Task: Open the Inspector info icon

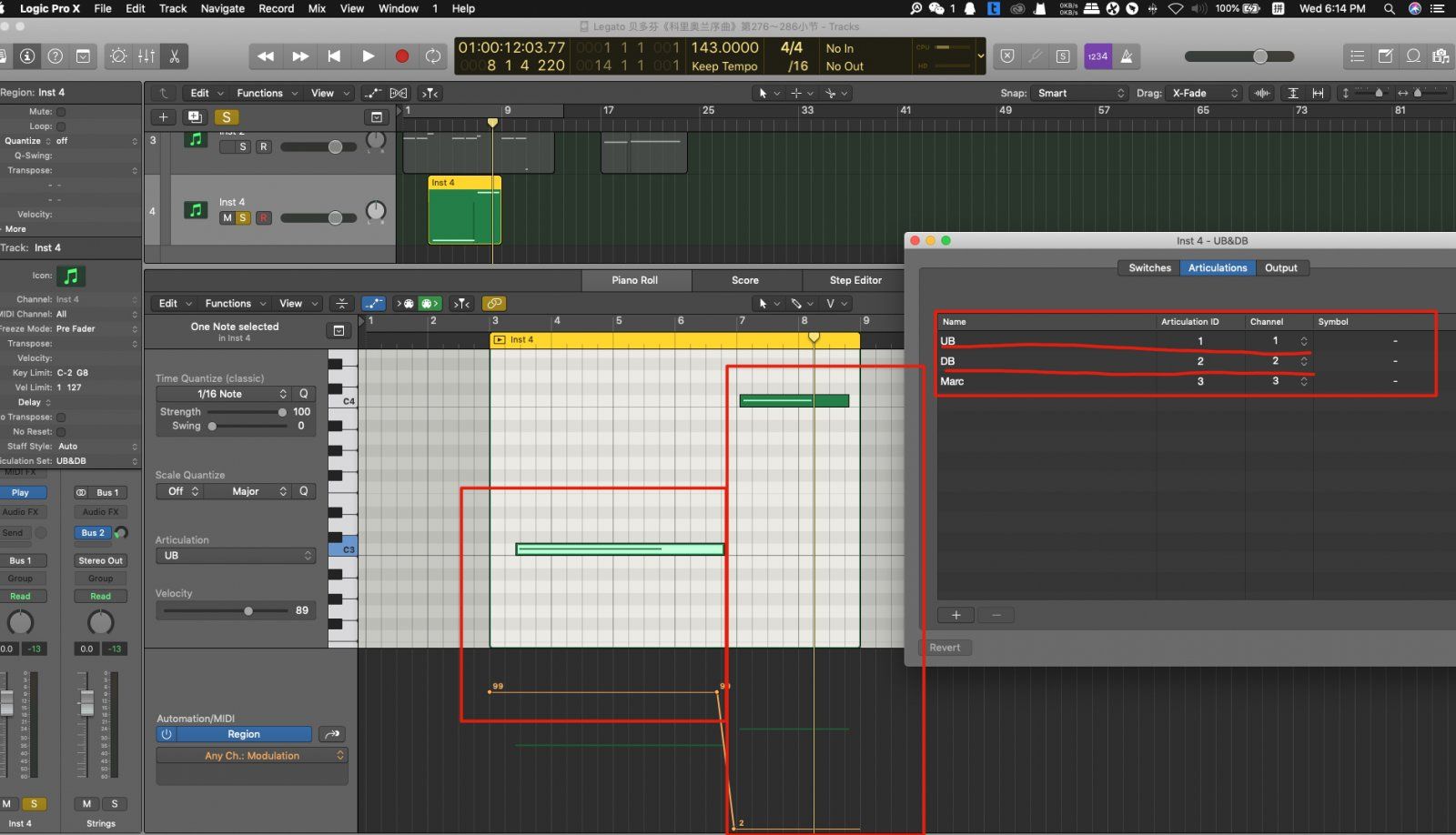Action: coord(27,56)
